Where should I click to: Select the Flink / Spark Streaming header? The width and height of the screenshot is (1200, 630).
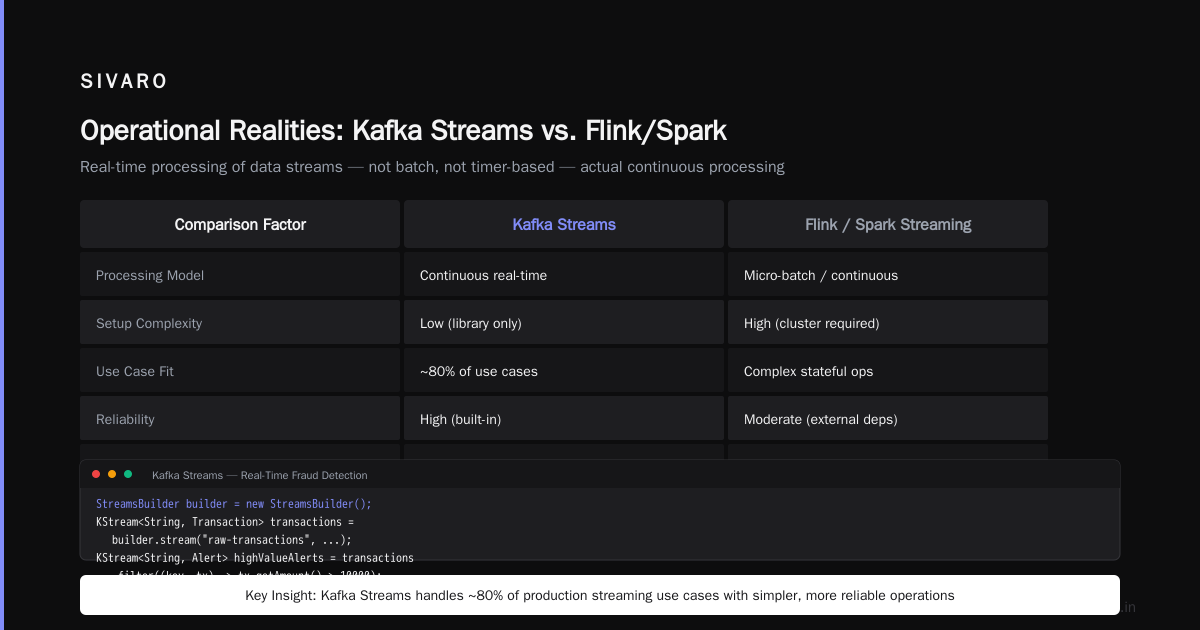(x=888, y=224)
